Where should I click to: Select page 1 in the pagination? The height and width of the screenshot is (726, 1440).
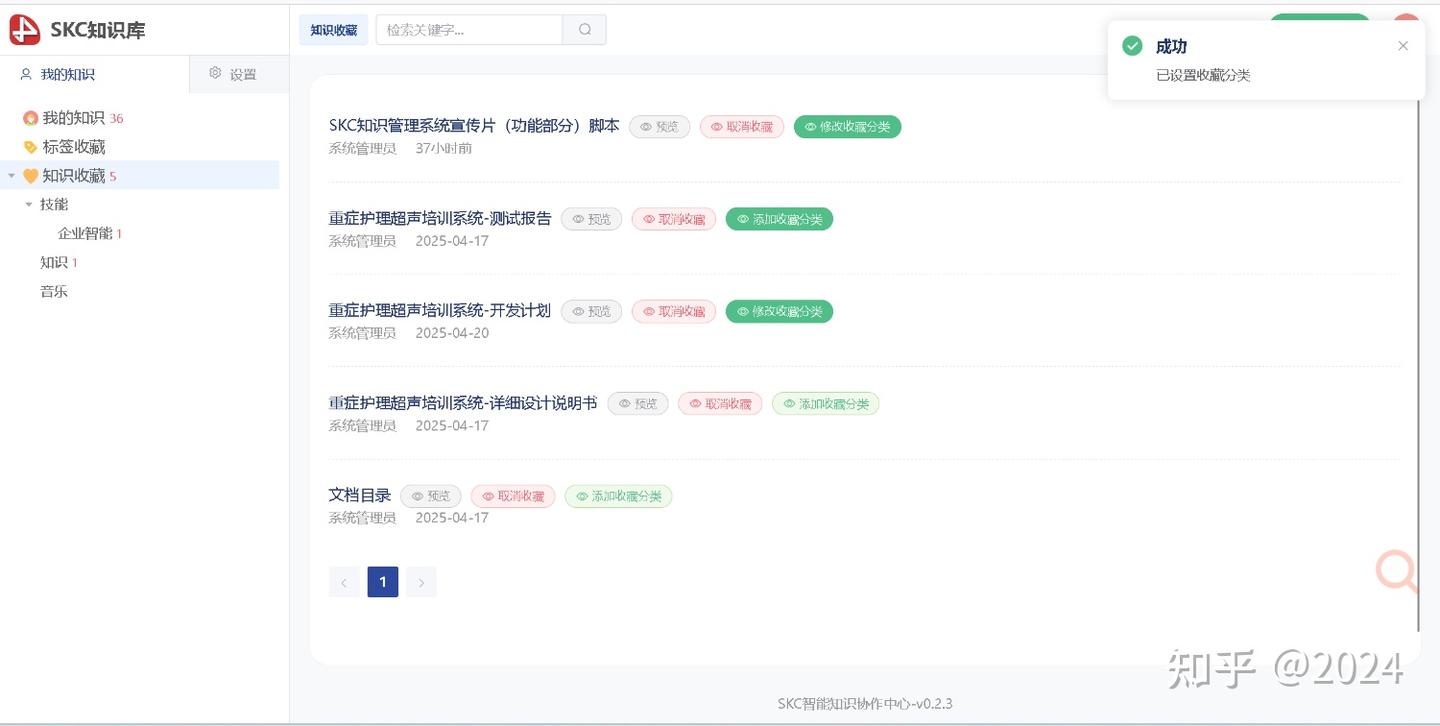point(383,582)
